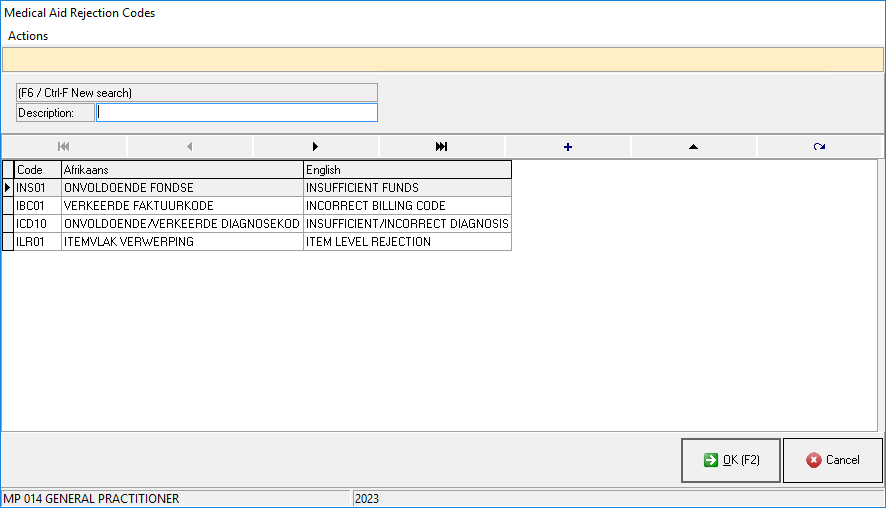Focus the Description search field

(x=237, y=113)
